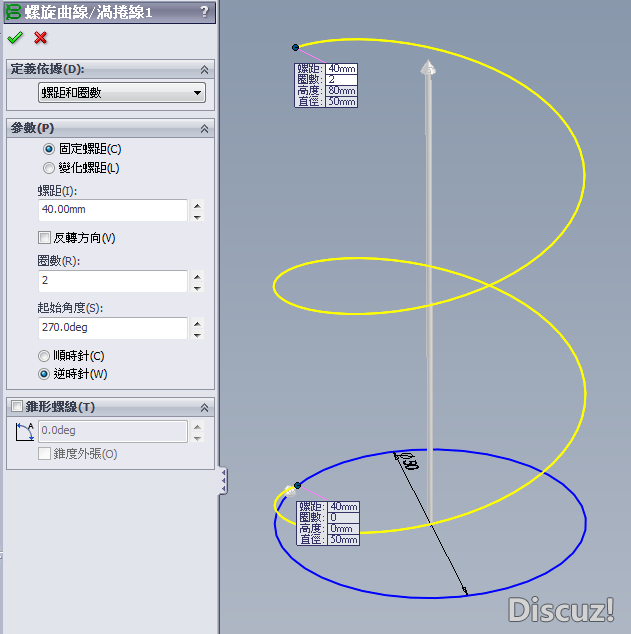Decrease 圈數 value with down arrow
This screenshot has width=631, height=634.
tap(197, 288)
